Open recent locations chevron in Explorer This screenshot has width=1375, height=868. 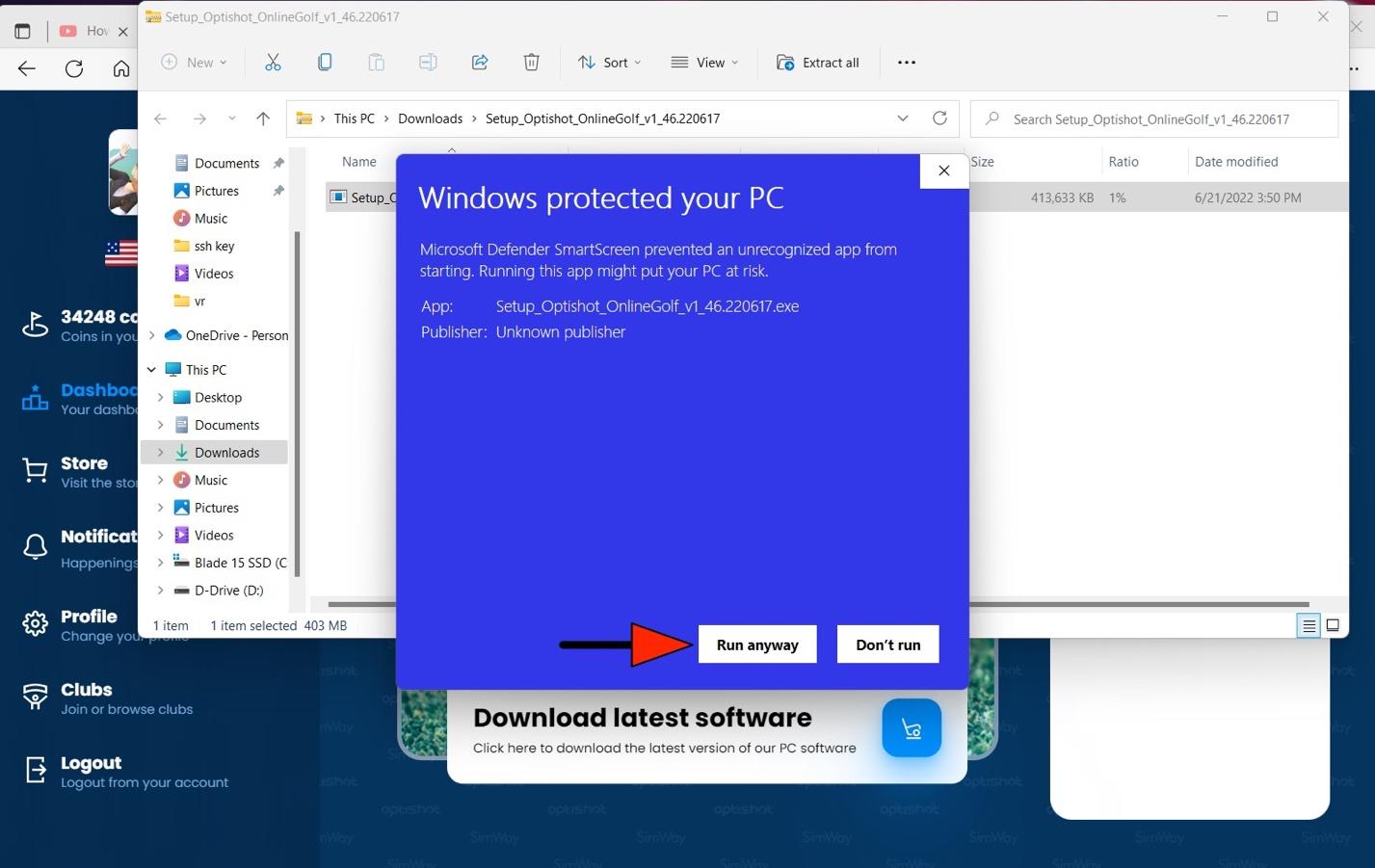[231, 118]
